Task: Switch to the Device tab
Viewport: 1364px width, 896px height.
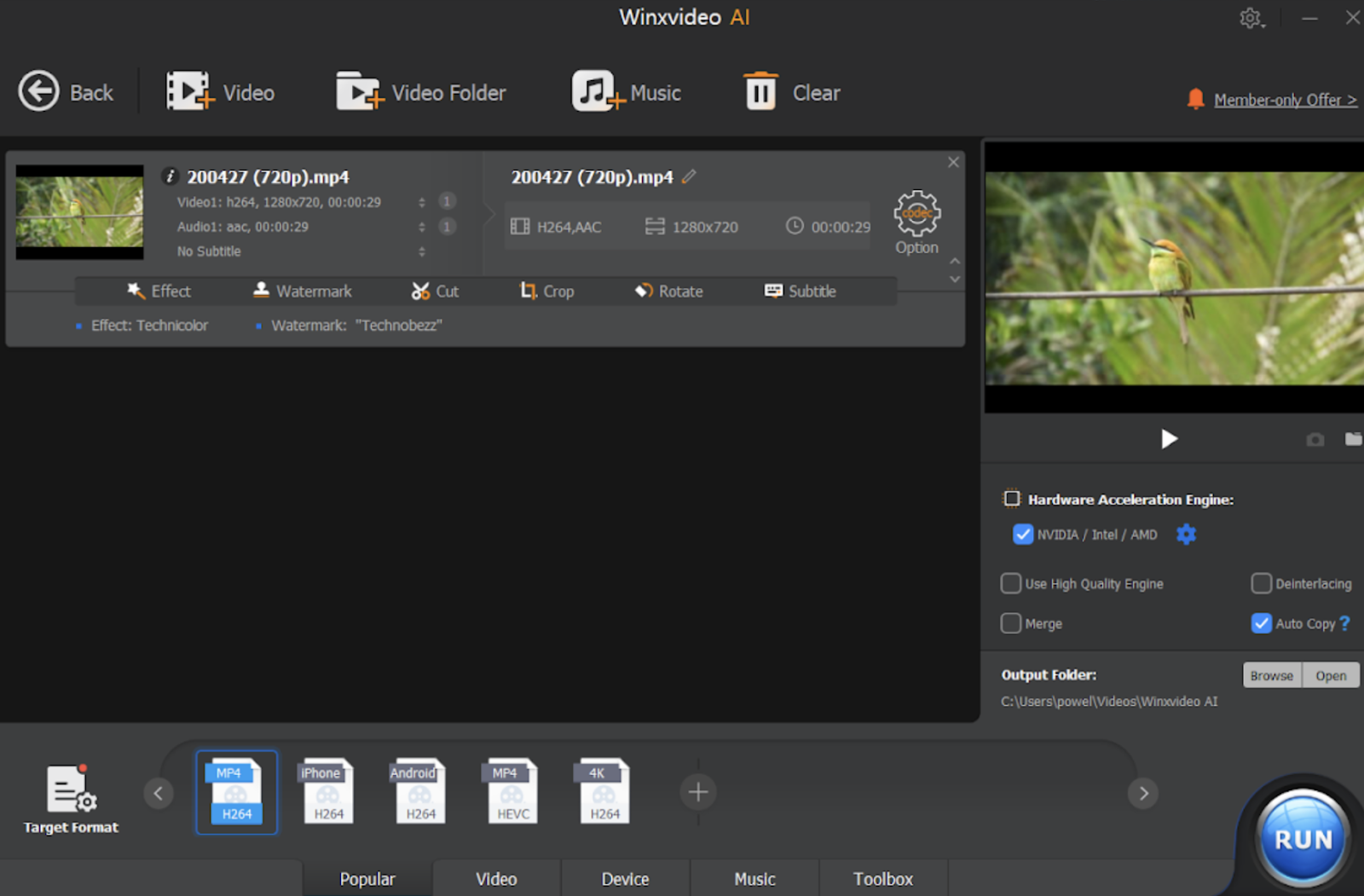Action: tap(625, 878)
